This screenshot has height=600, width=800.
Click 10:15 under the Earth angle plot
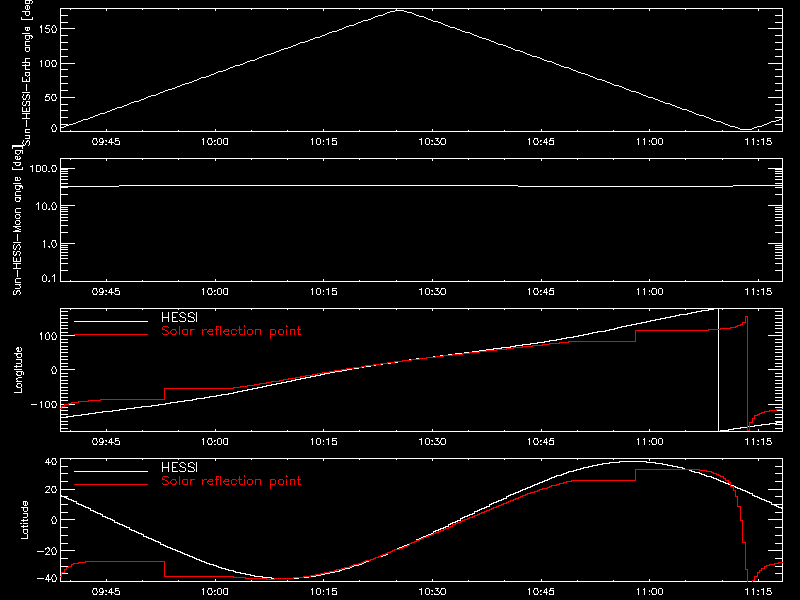(323, 142)
